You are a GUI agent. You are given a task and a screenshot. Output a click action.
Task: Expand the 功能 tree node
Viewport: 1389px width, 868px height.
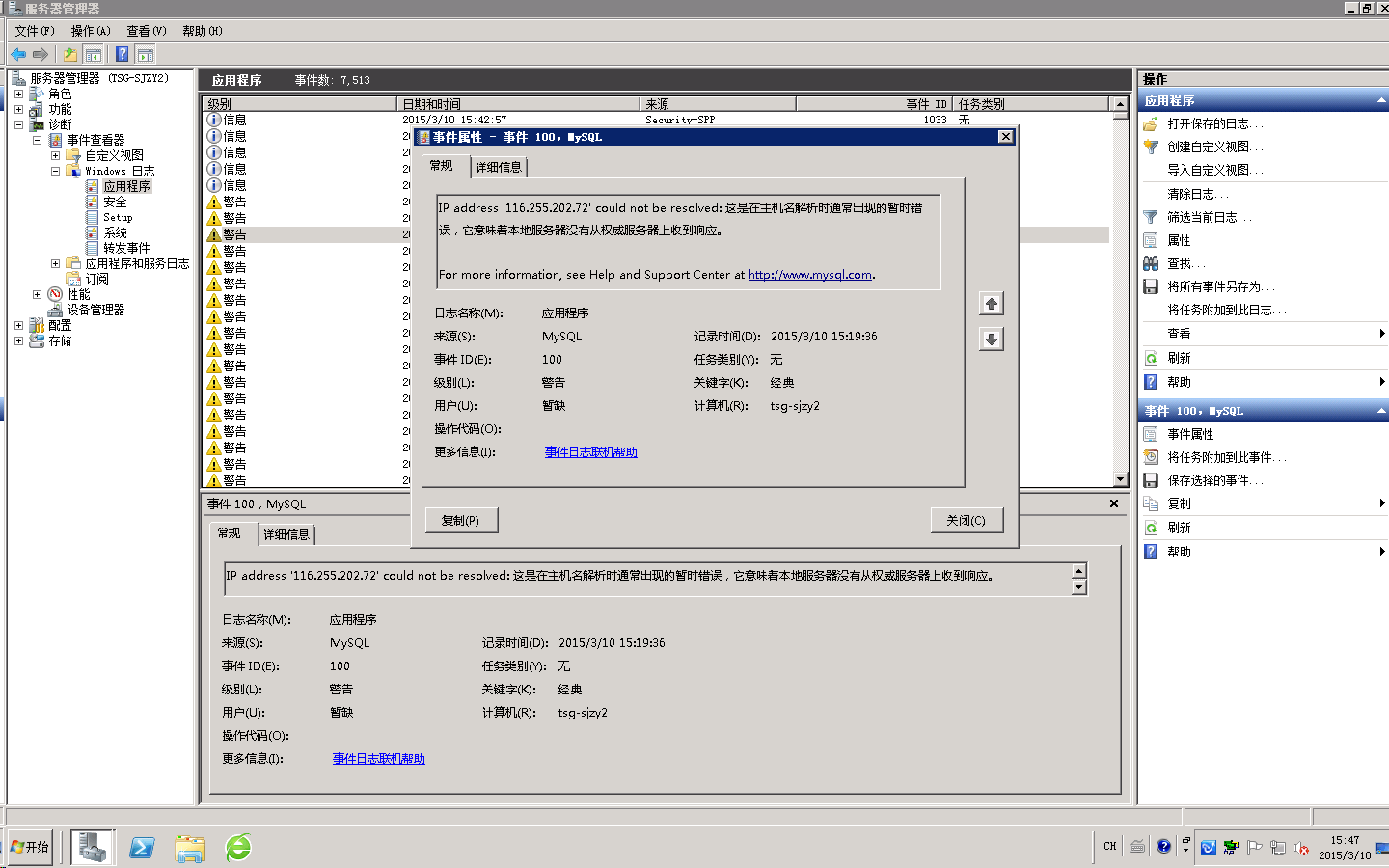18,109
